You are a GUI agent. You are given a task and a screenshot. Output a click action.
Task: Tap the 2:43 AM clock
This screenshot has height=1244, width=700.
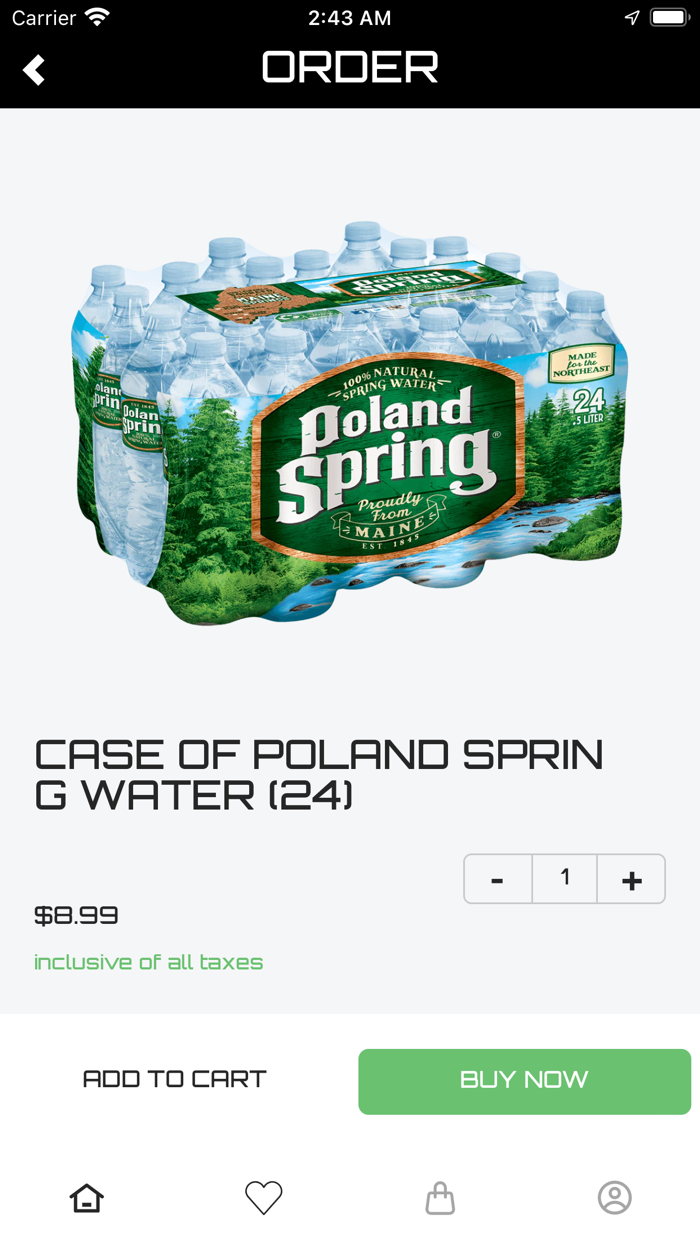coord(350,18)
